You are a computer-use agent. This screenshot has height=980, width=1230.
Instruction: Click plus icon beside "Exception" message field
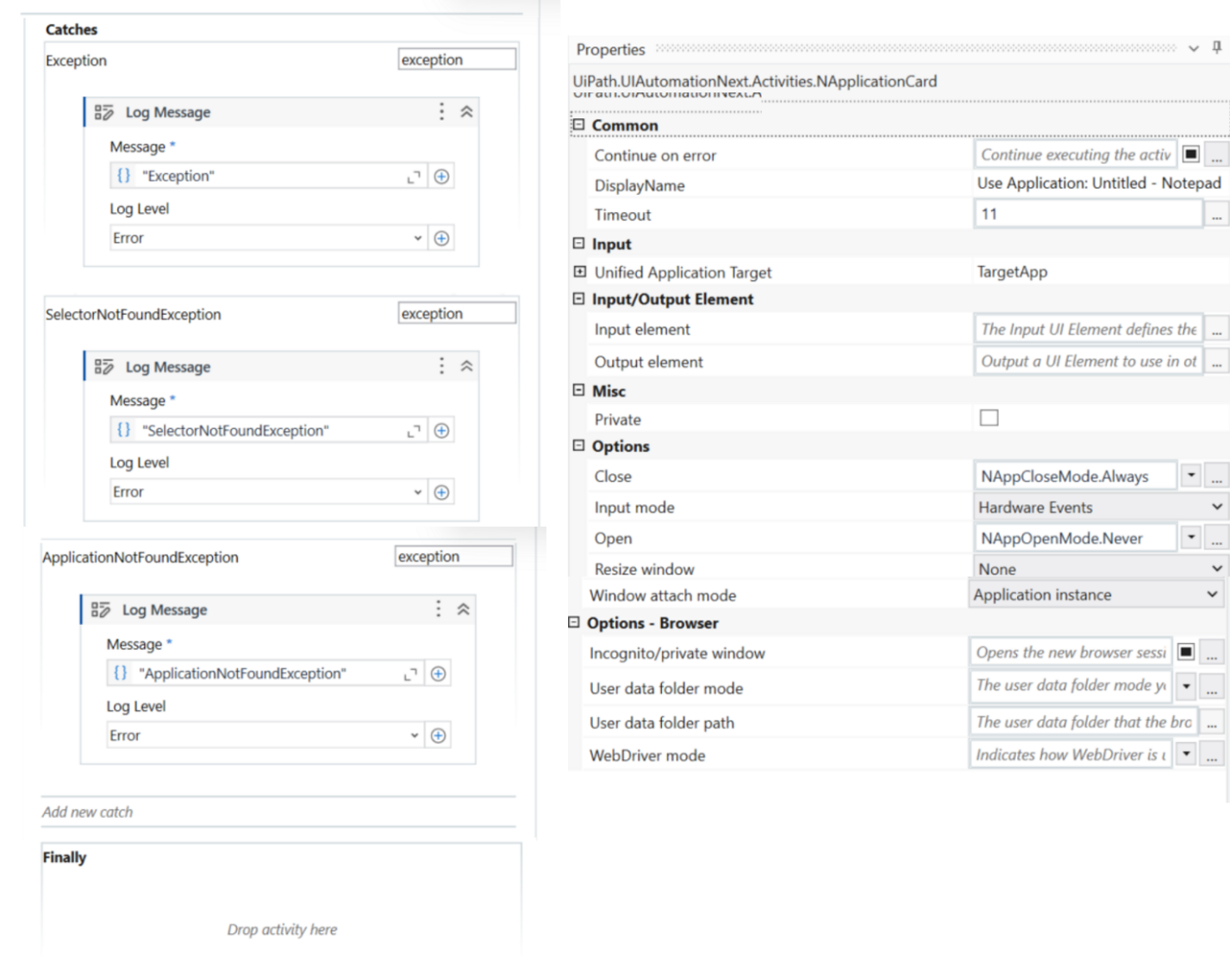coord(441,176)
